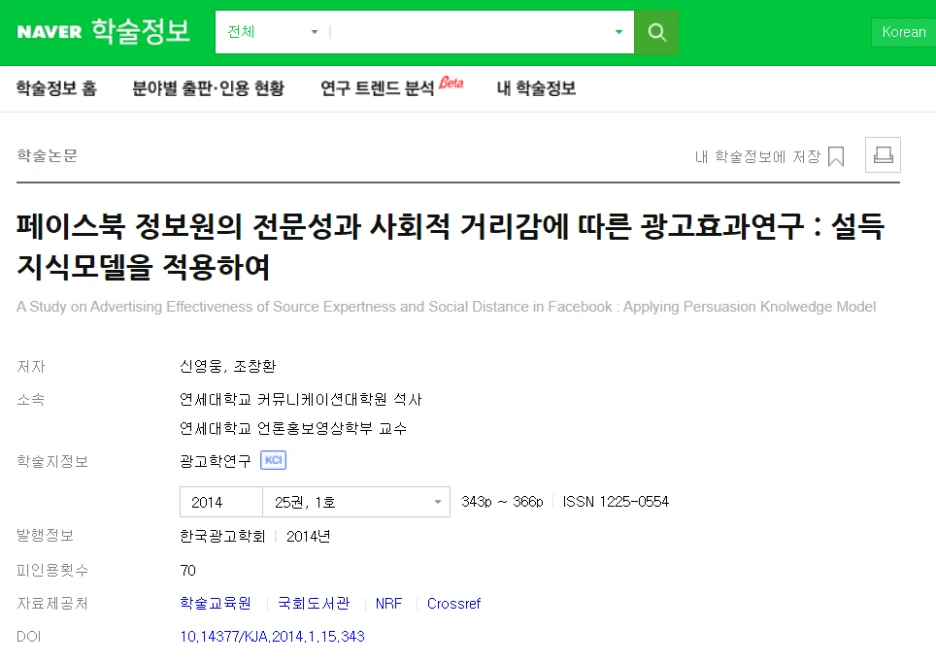Open the NRF source link

pos(389,604)
